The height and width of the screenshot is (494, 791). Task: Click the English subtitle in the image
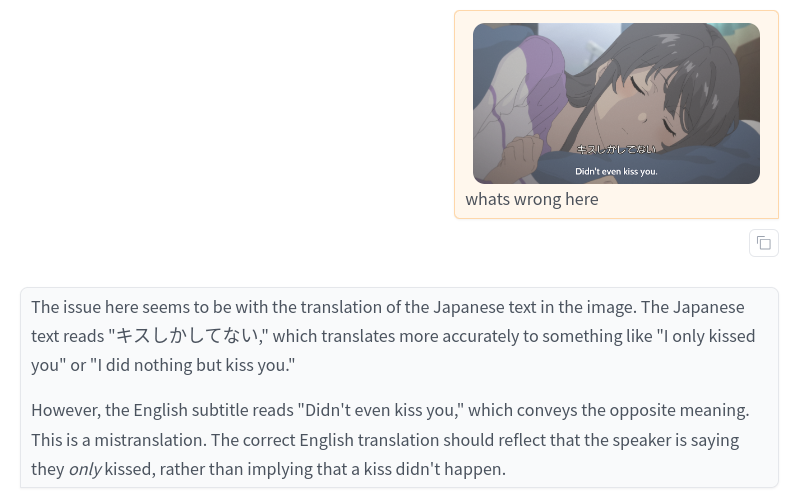point(616,171)
